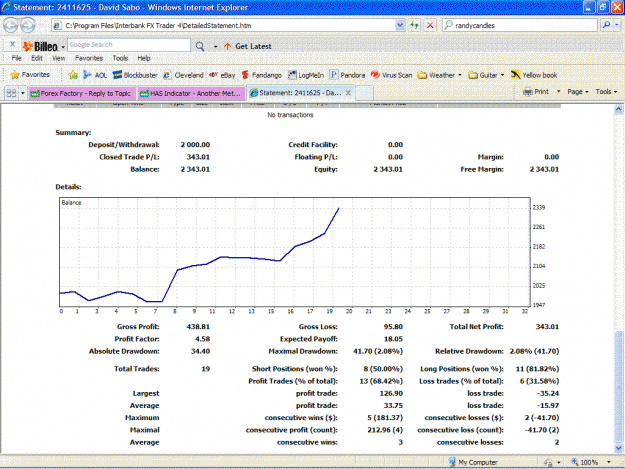Image resolution: width=625 pixels, height=469 pixels.
Task: Open the eBay favorites link
Action: pyautogui.click(x=222, y=75)
